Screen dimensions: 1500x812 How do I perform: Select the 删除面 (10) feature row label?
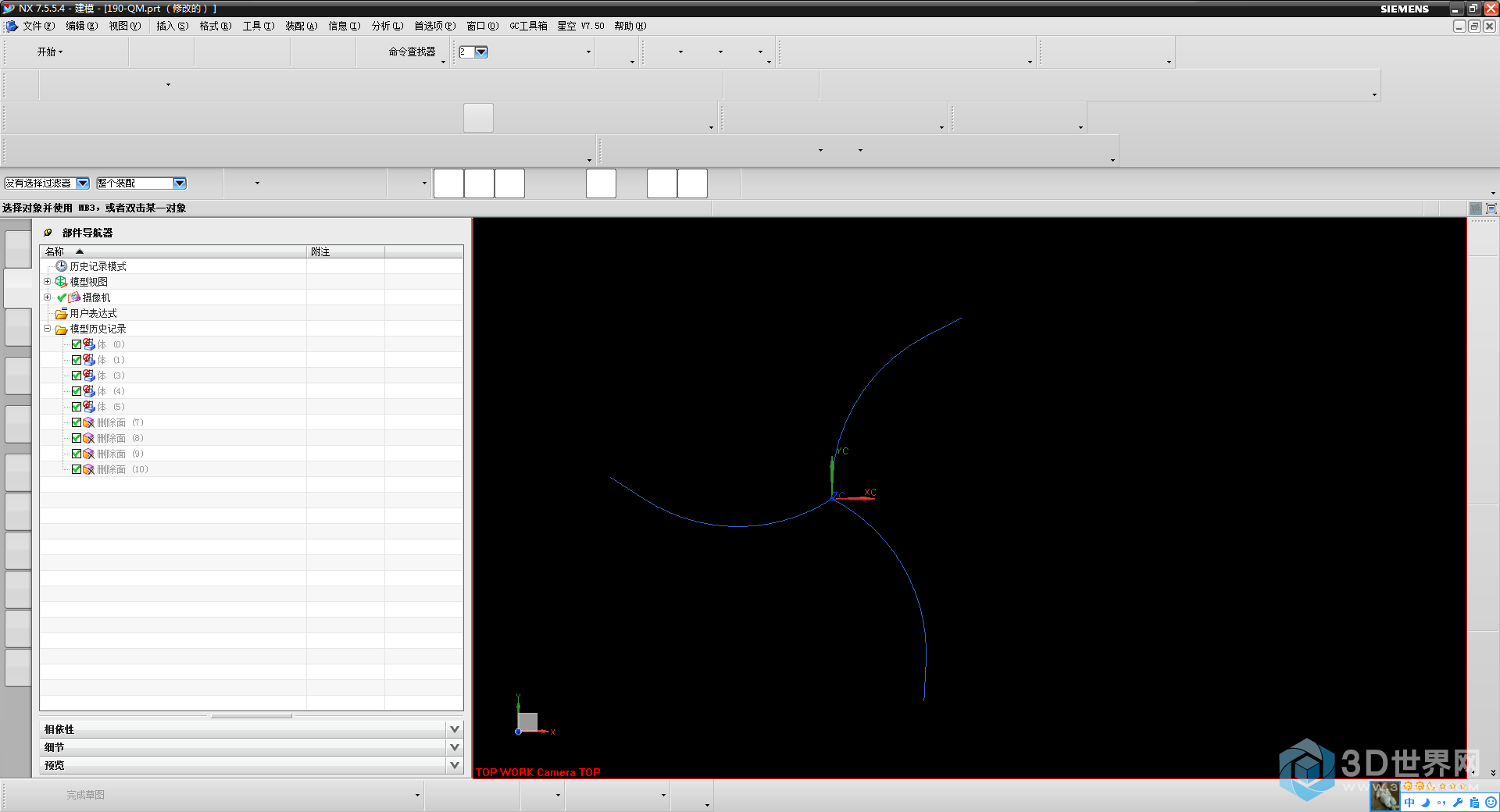click(x=123, y=469)
